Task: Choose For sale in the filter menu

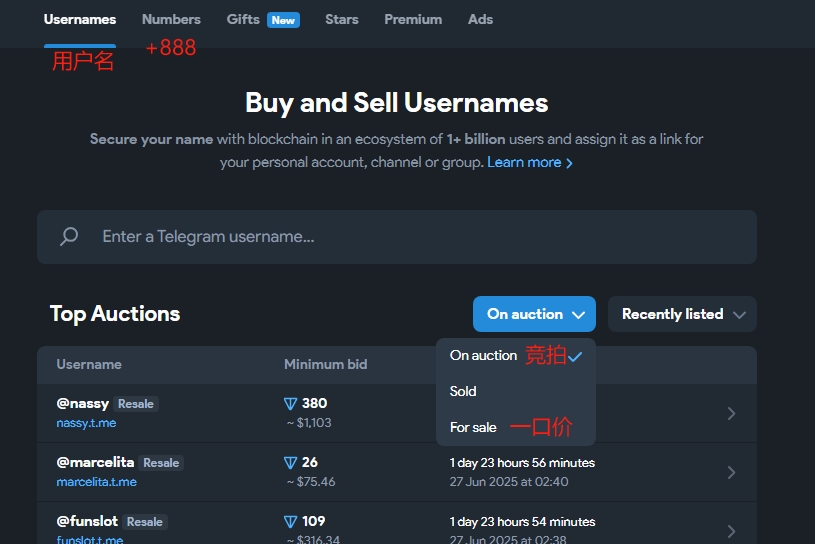Action: tap(516, 427)
